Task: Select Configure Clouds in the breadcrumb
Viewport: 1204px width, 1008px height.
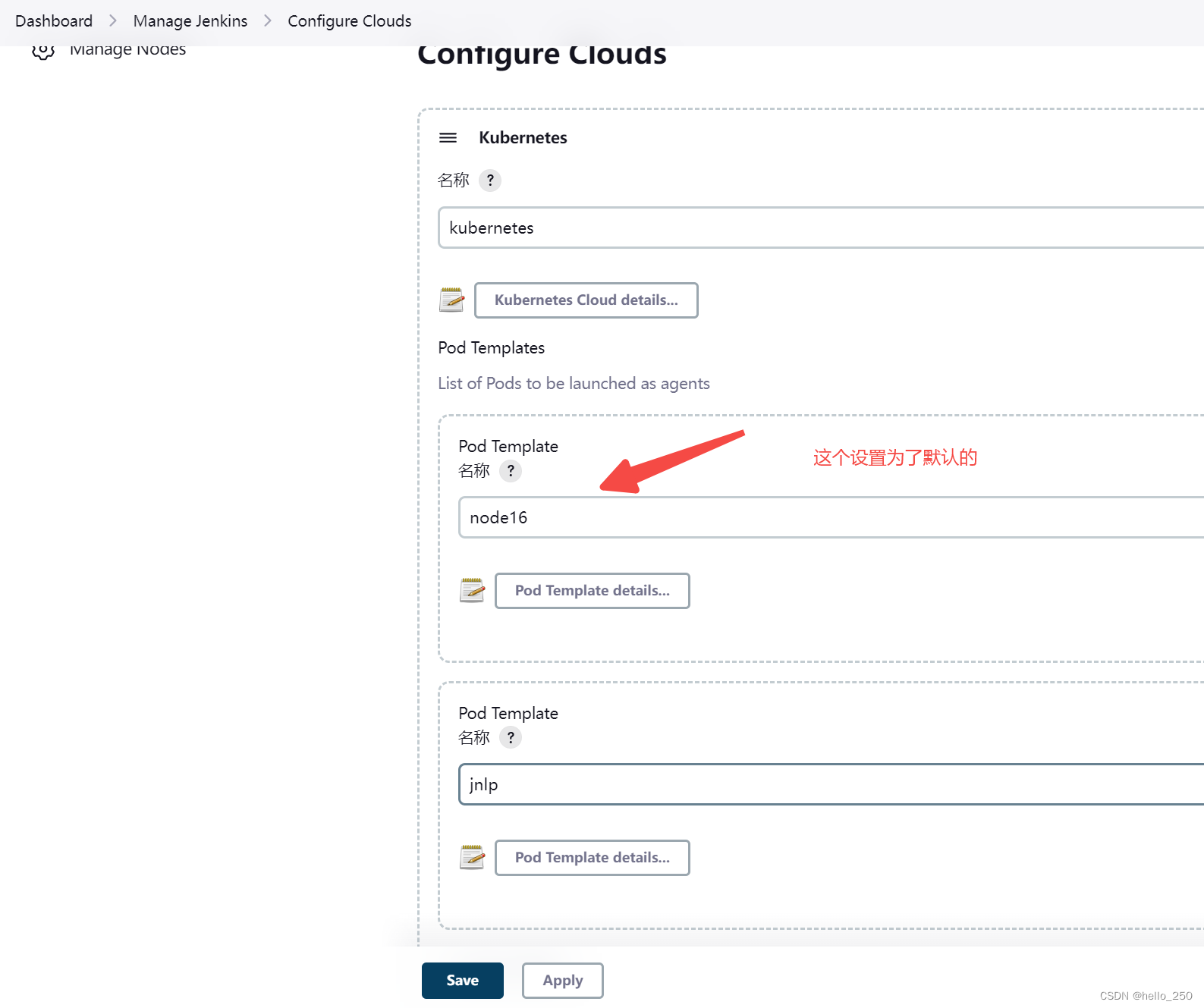Action: [350, 21]
